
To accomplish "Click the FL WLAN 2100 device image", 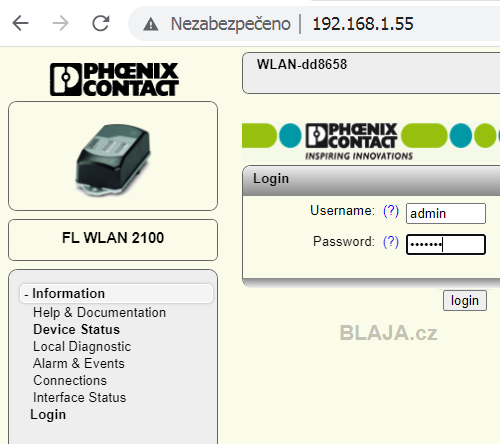I will [113, 159].
